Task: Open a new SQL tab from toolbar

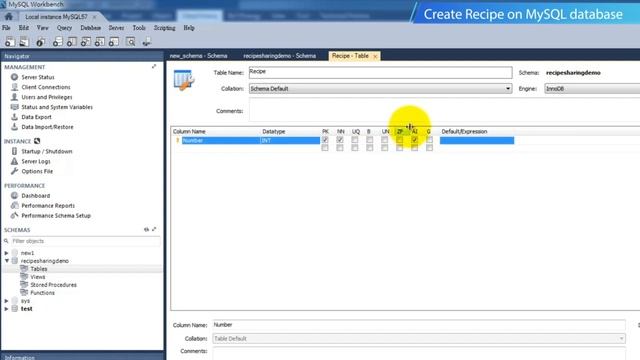Action: 10,42
